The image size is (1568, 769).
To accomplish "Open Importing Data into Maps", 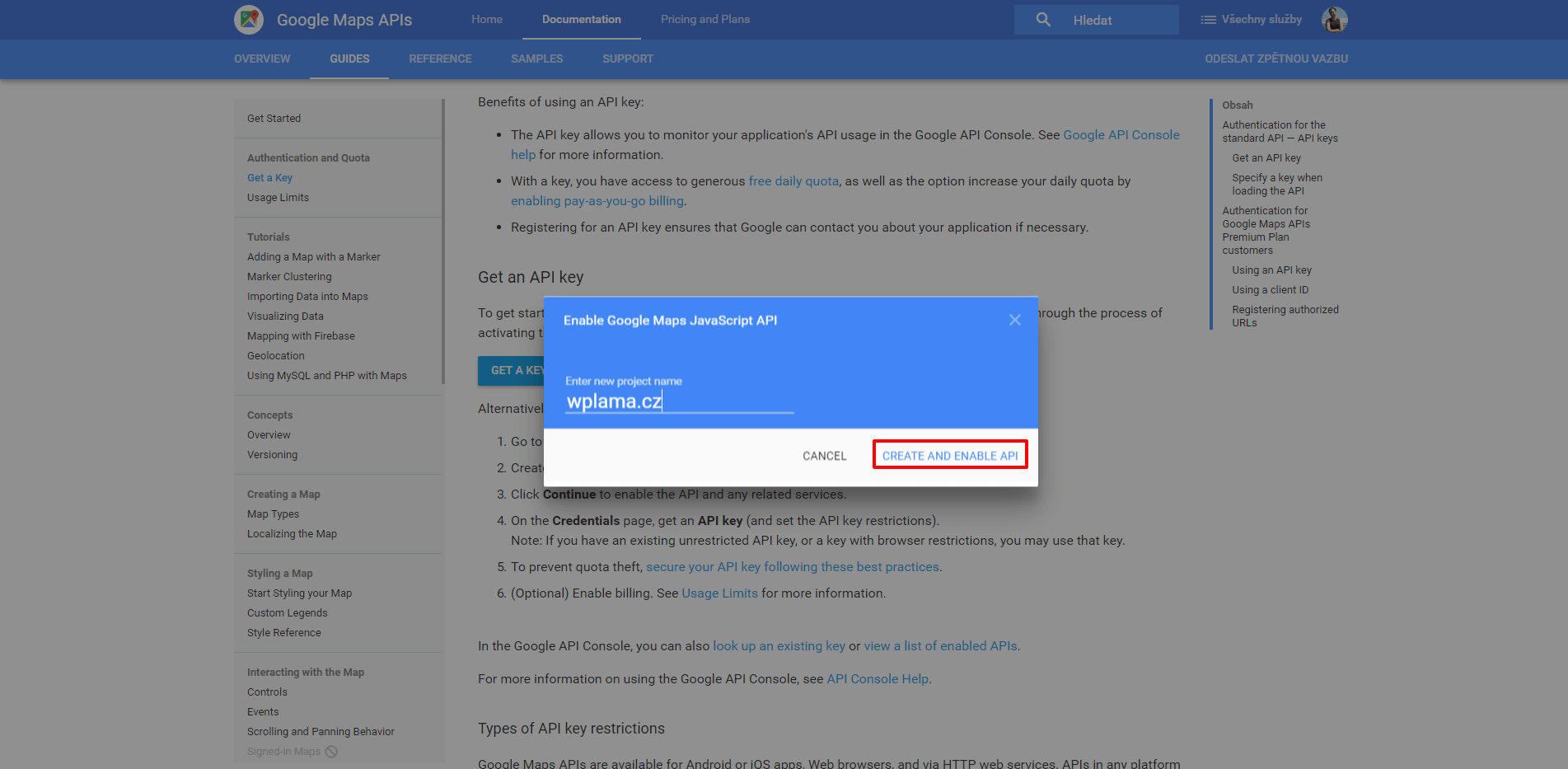I will tap(307, 296).
